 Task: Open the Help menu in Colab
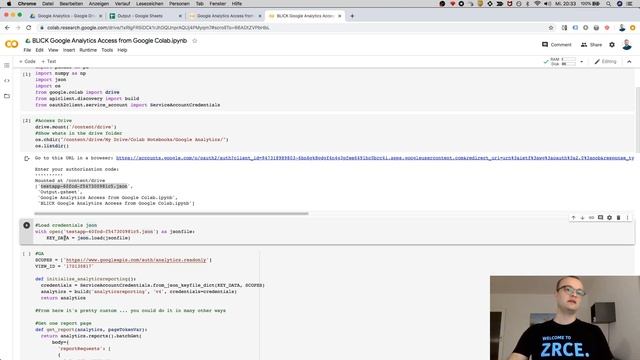[x=122, y=50]
